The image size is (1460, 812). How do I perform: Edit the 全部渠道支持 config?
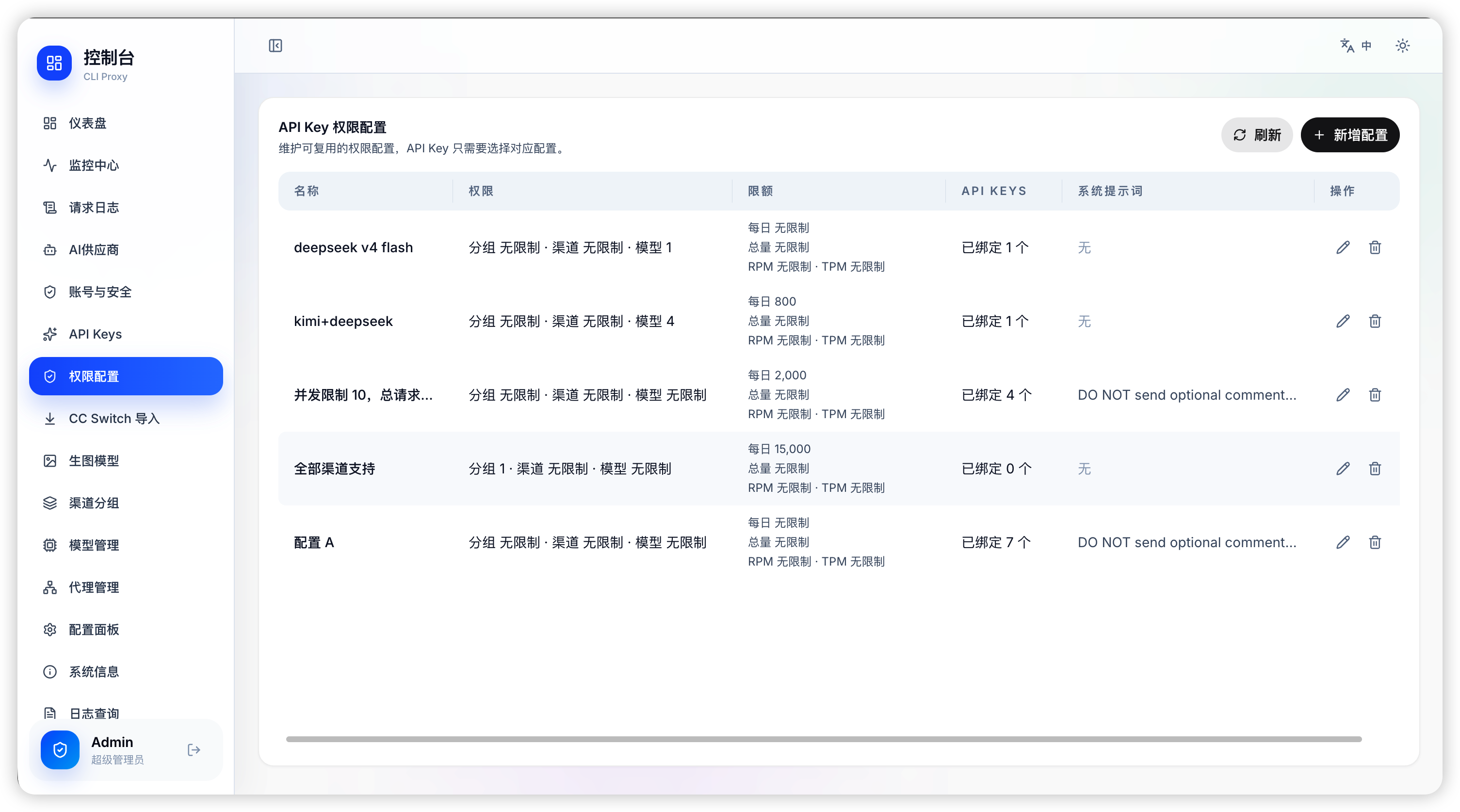tap(1343, 469)
